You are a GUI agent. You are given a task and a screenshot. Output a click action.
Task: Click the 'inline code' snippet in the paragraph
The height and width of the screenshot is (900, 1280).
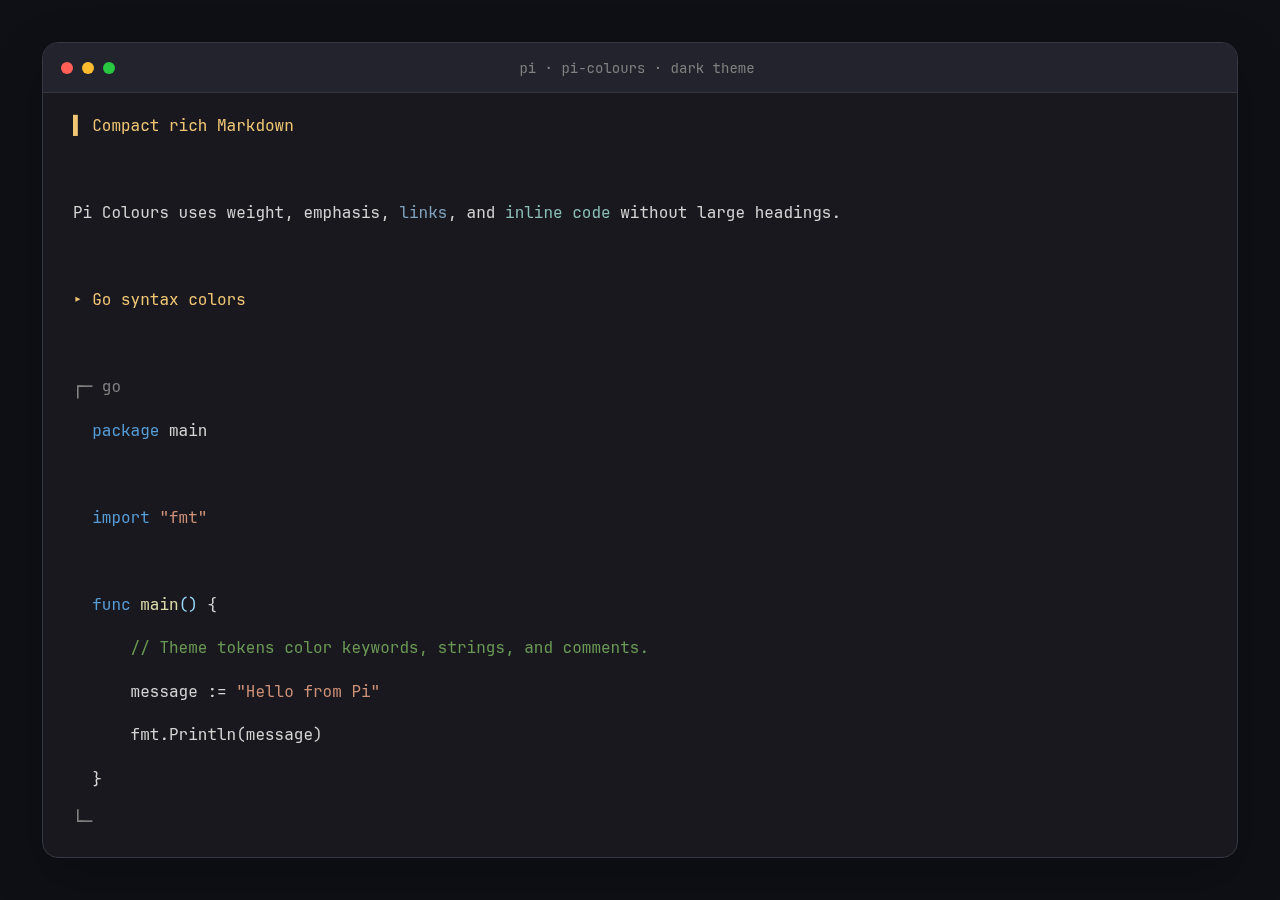[557, 213]
